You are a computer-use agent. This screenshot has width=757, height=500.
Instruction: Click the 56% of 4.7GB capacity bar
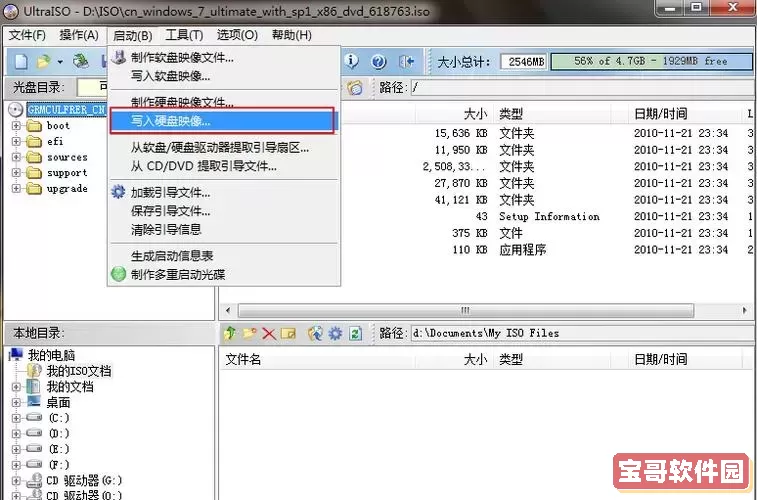click(651, 61)
